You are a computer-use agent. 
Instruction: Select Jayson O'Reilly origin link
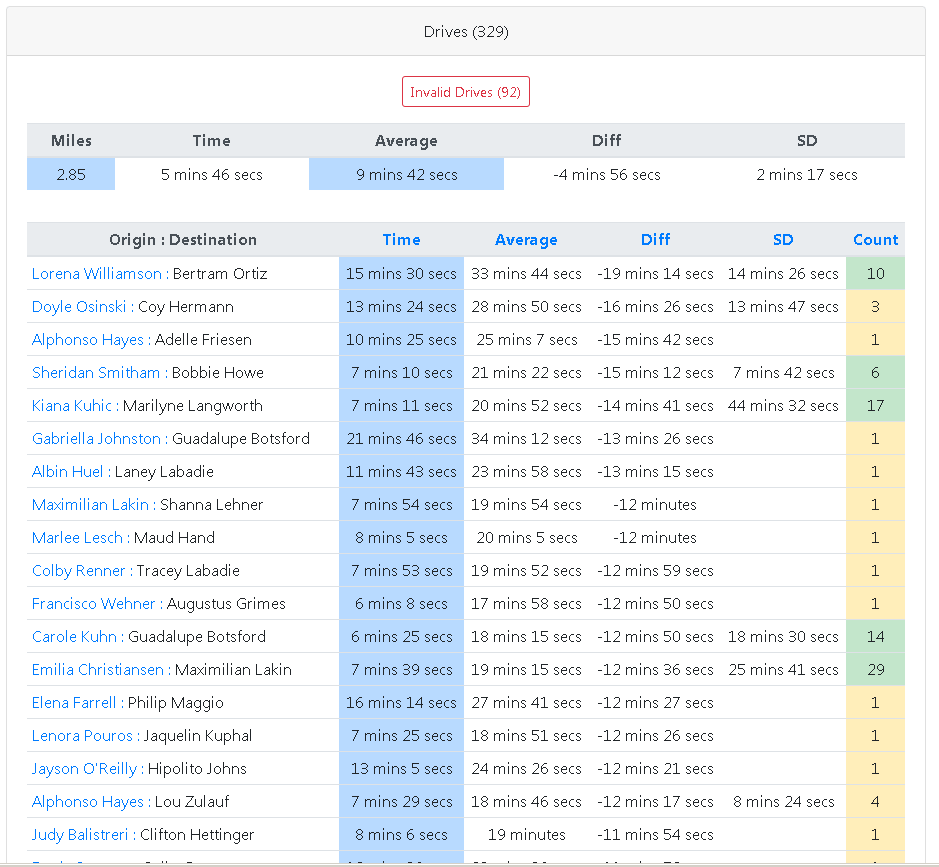[x=84, y=769]
